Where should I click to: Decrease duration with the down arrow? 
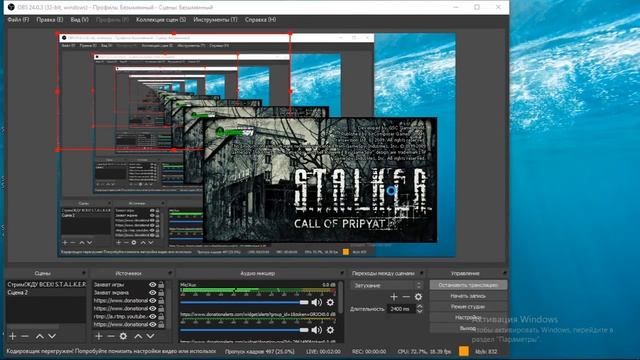420,311
